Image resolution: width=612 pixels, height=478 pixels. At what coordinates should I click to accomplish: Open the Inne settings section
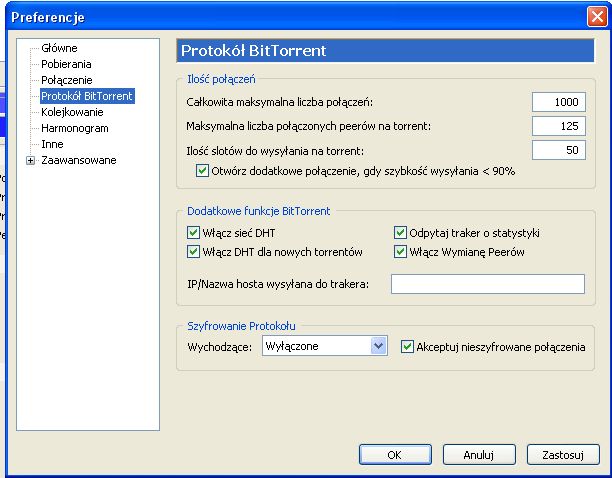(x=52, y=144)
